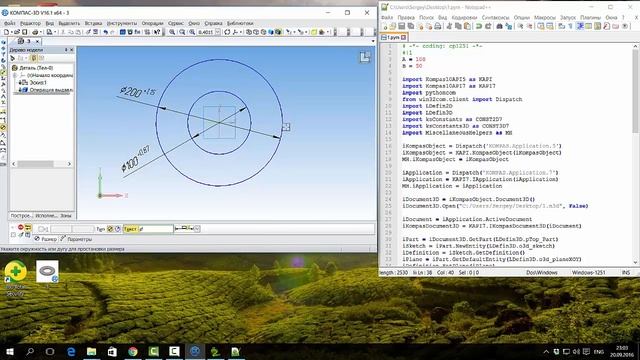Open the Редактор menu in KOMPAS

(x=30, y=23)
